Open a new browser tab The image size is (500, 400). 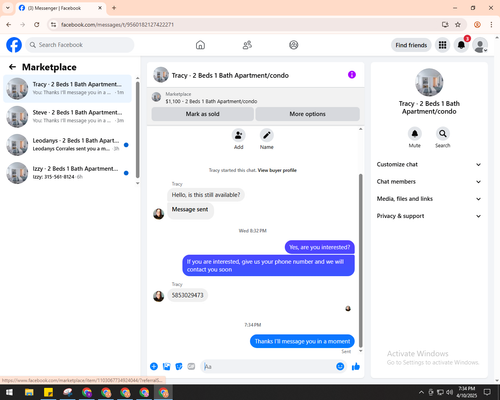pyautogui.click(x=114, y=8)
